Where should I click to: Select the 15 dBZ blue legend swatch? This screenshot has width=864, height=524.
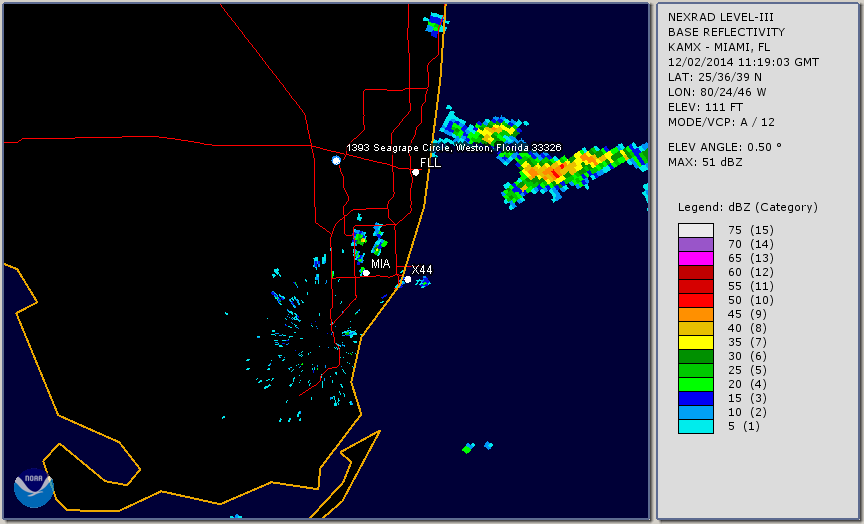[x=696, y=398]
